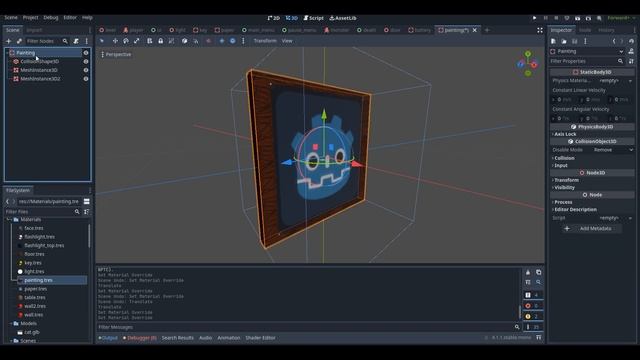Open Physics Material empty dropdown
This screenshot has height=360, width=640.
click(616, 81)
